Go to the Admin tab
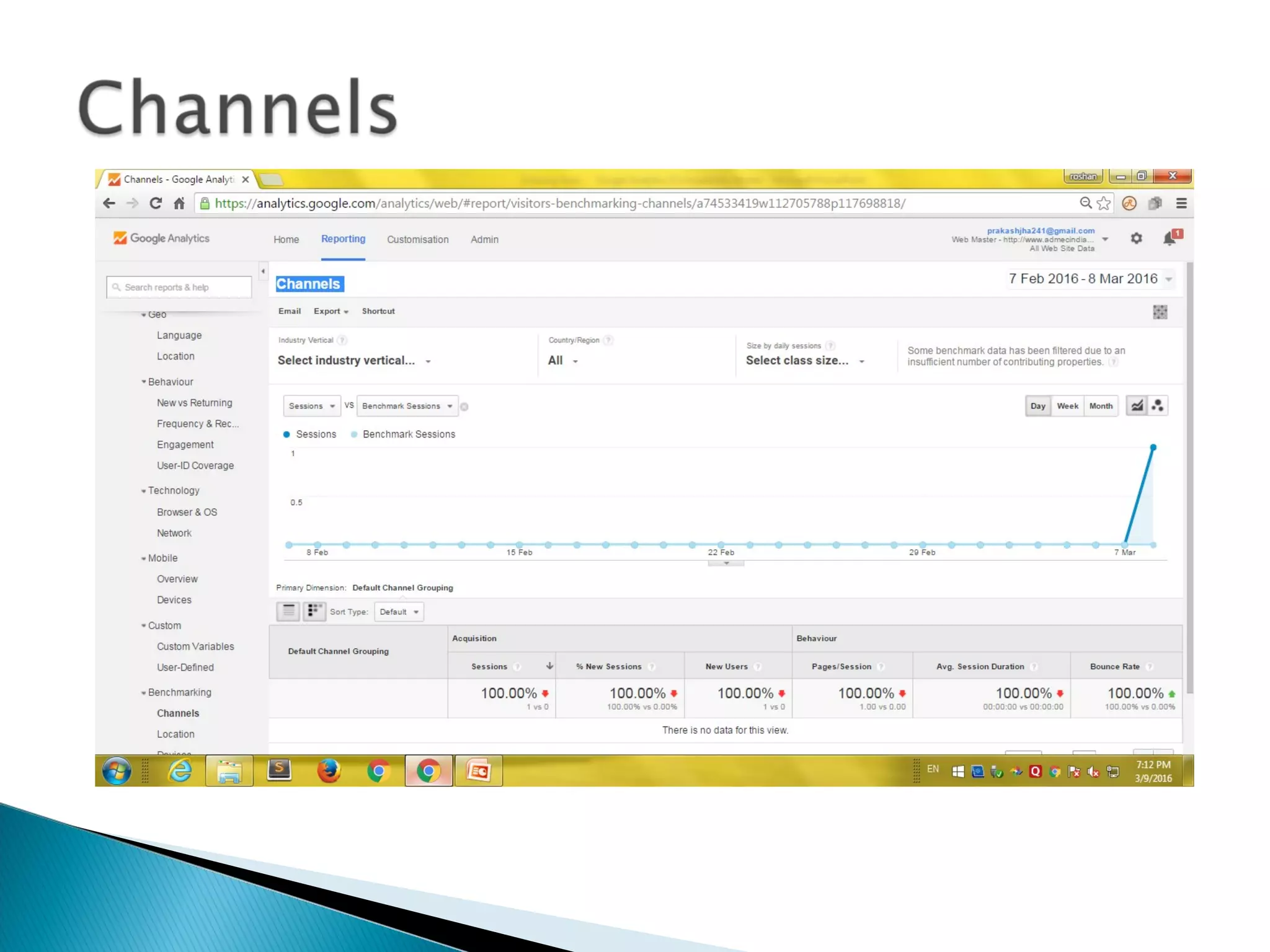This screenshot has height=952, width=1270. [x=484, y=240]
